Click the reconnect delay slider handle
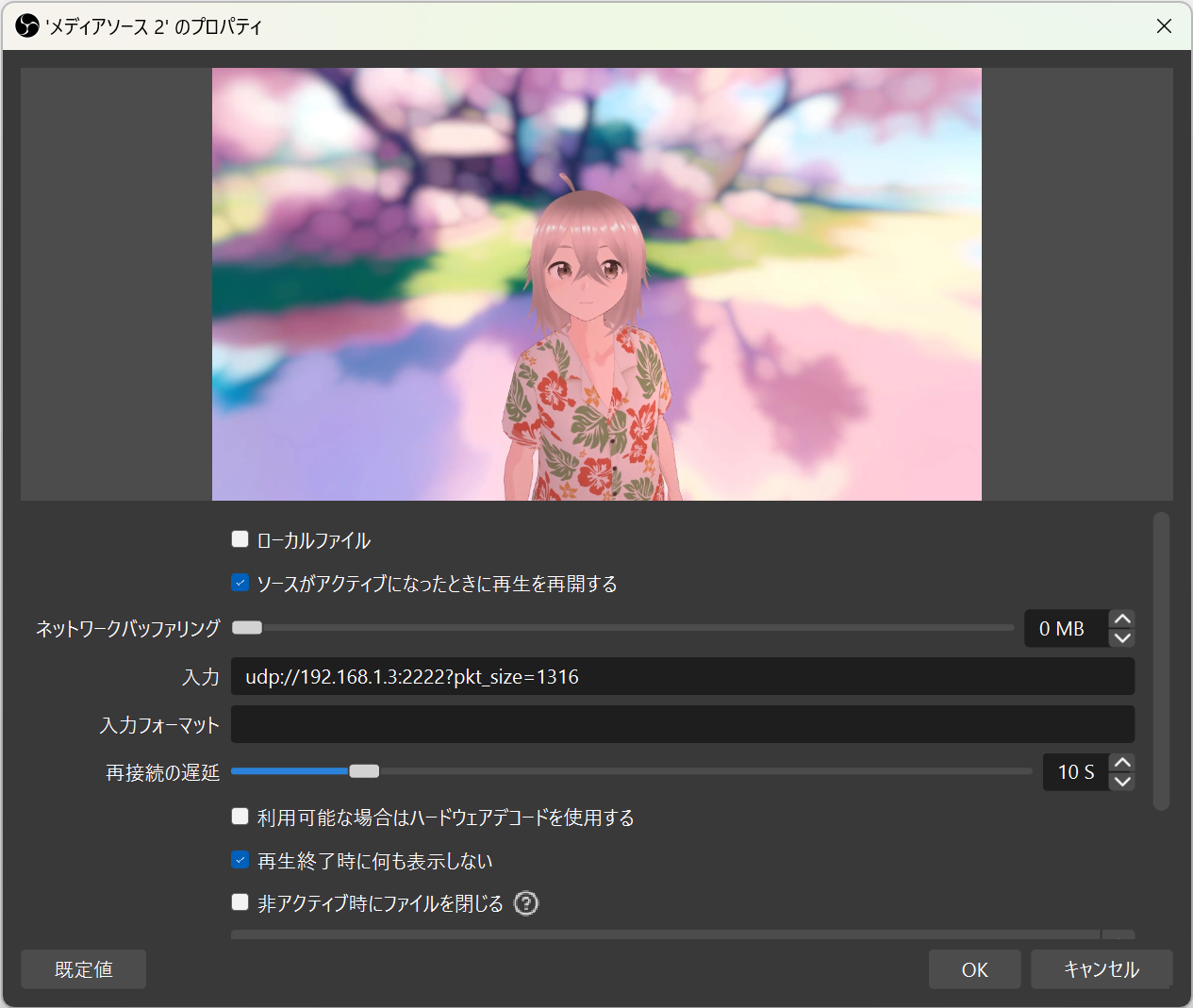 pyautogui.click(x=364, y=770)
